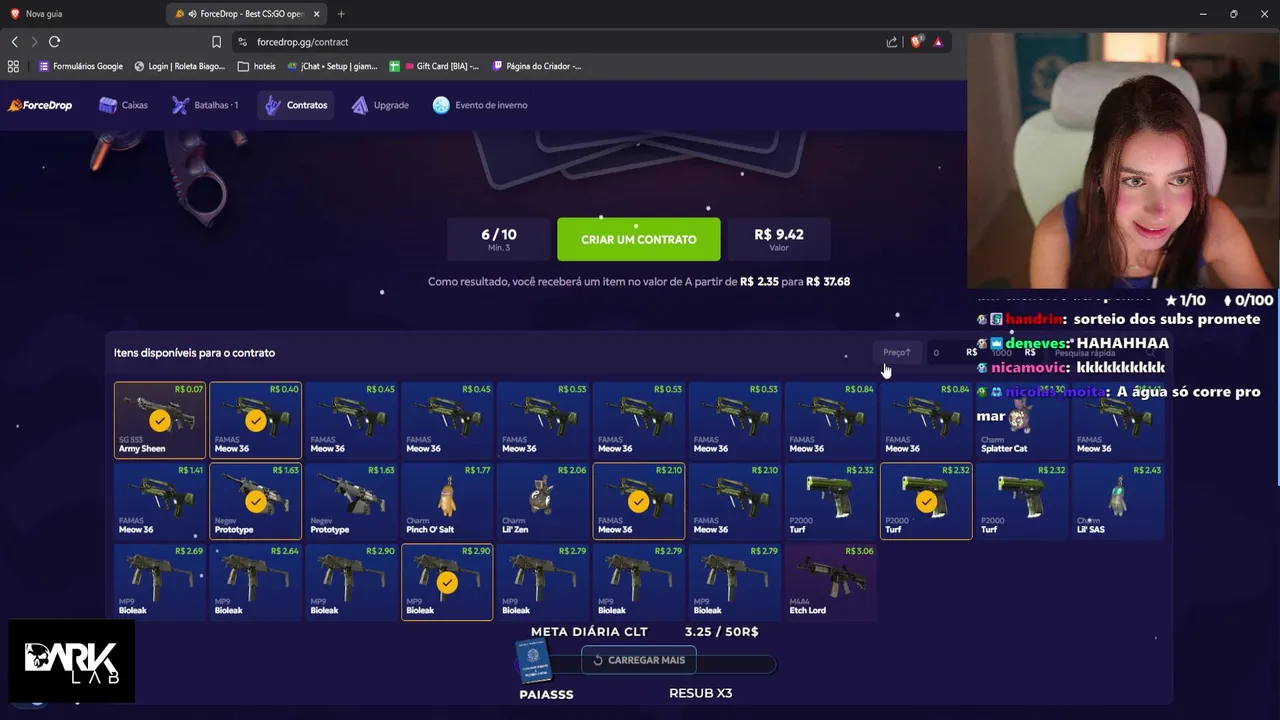The image size is (1280, 720).
Task: Select the Meow 36 R$ 1.41 item
Action: [x=159, y=500]
